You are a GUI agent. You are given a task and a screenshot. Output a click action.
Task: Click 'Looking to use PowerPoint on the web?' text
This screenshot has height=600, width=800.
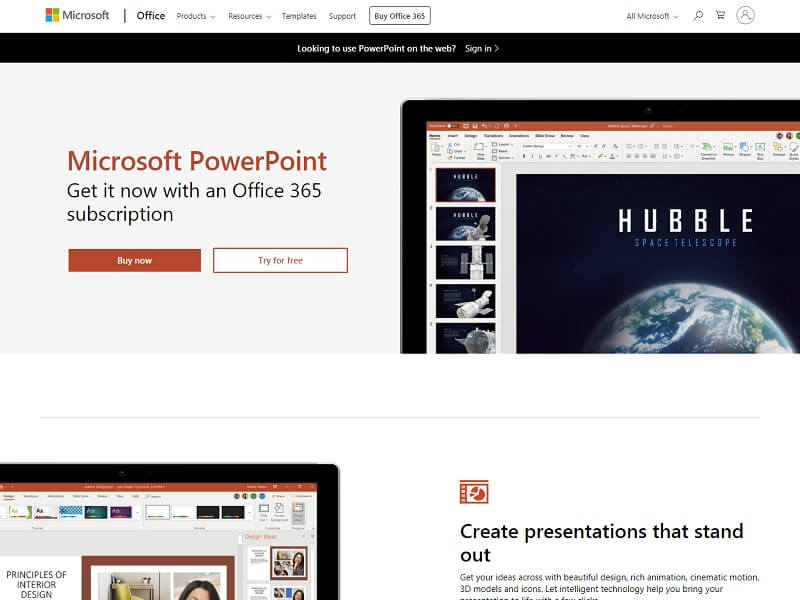point(377,48)
